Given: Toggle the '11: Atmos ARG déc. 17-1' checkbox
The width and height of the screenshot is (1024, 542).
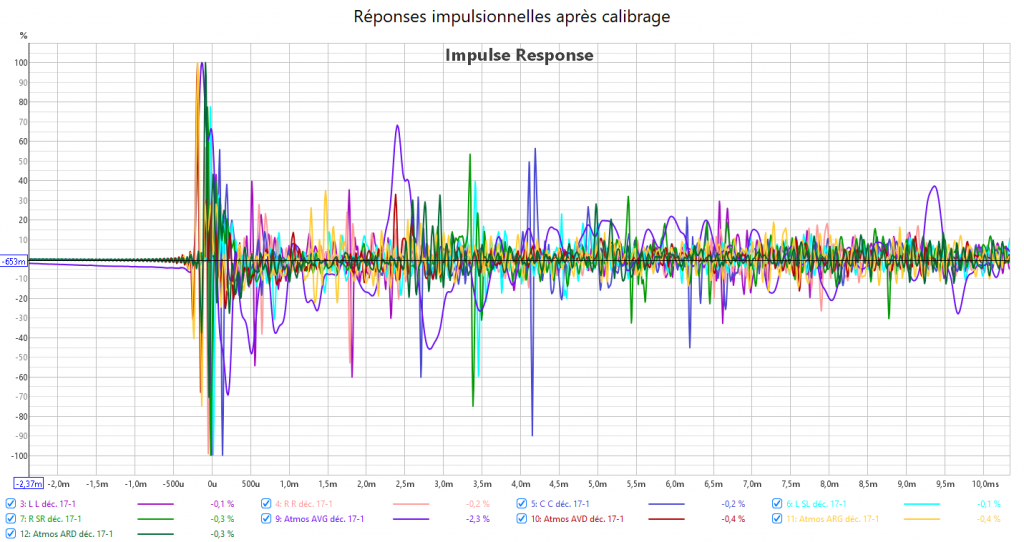Looking at the screenshot, I should click(776, 519).
